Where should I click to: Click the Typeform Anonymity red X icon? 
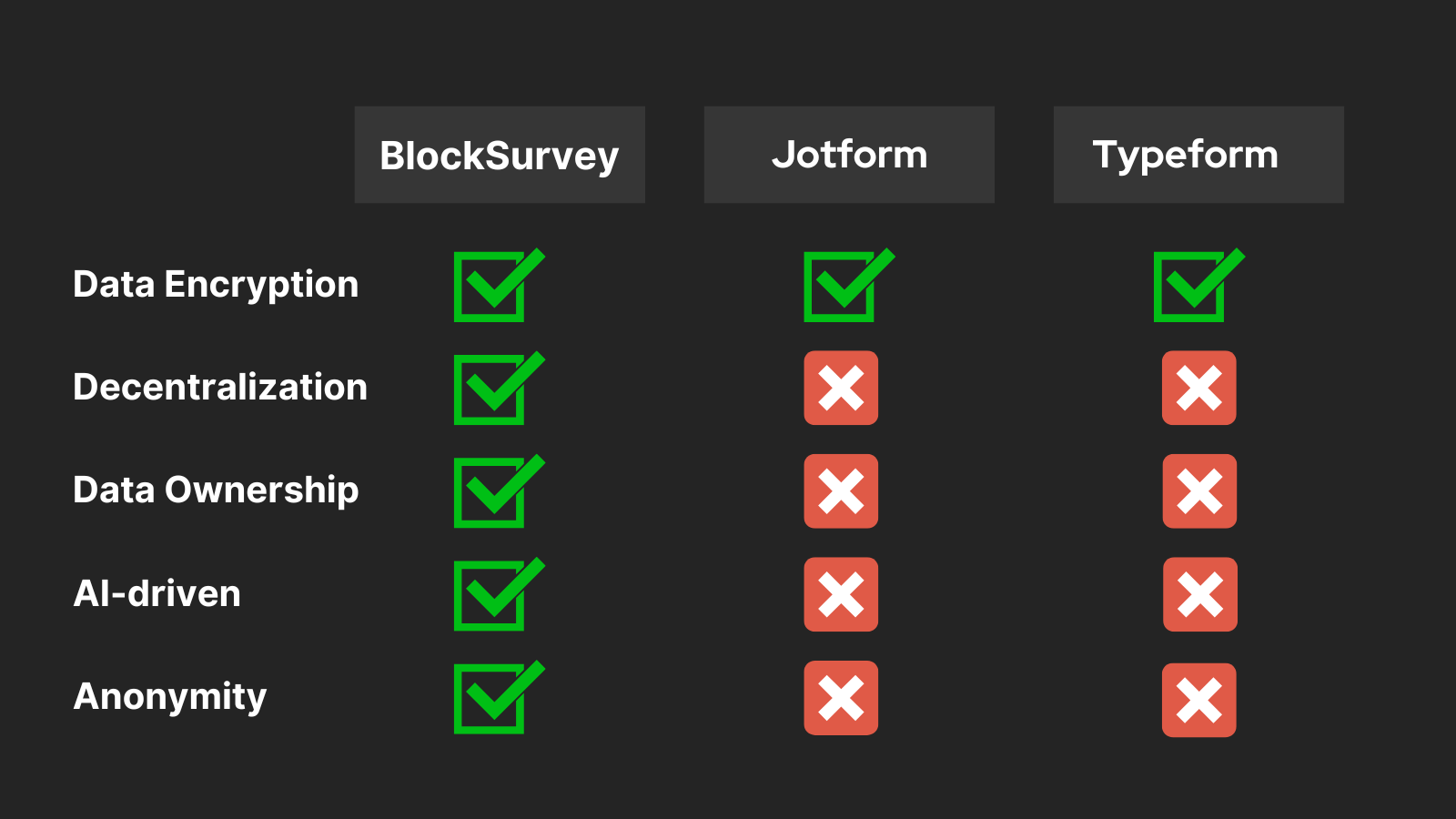point(1199,700)
